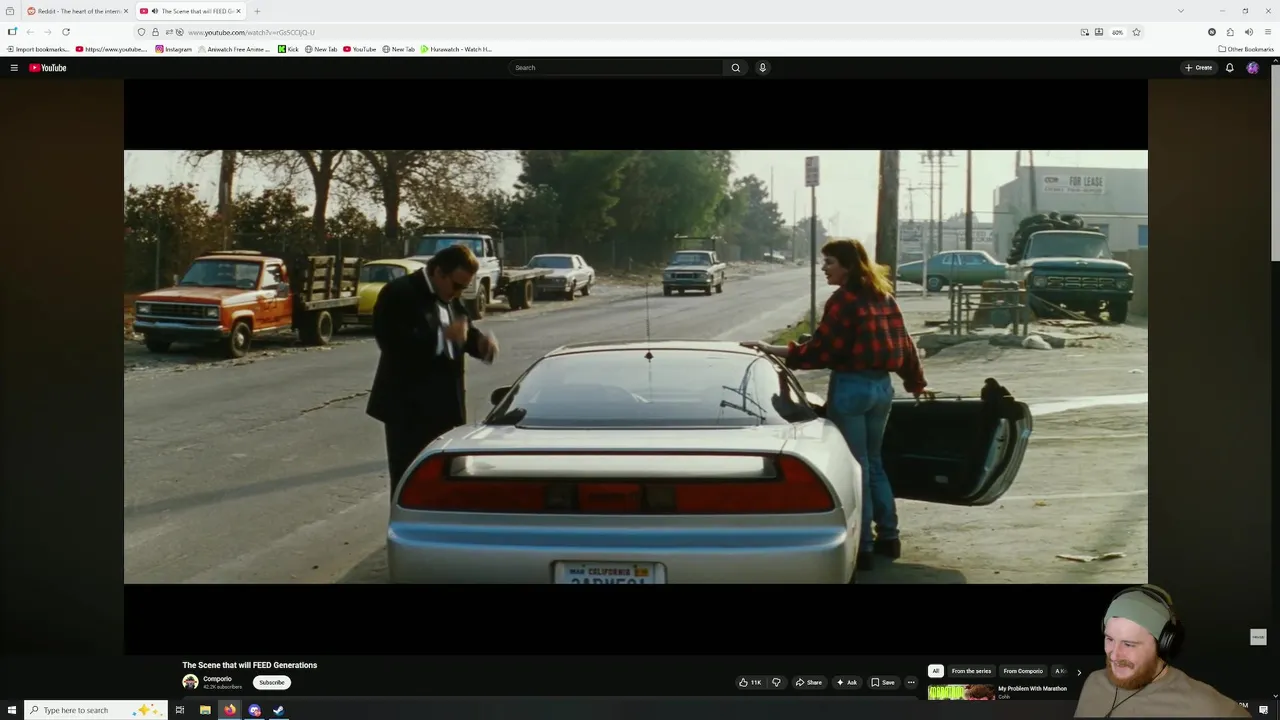This screenshot has height=720, width=1280.
Task: Select the From the series chip
Action: tap(971, 671)
